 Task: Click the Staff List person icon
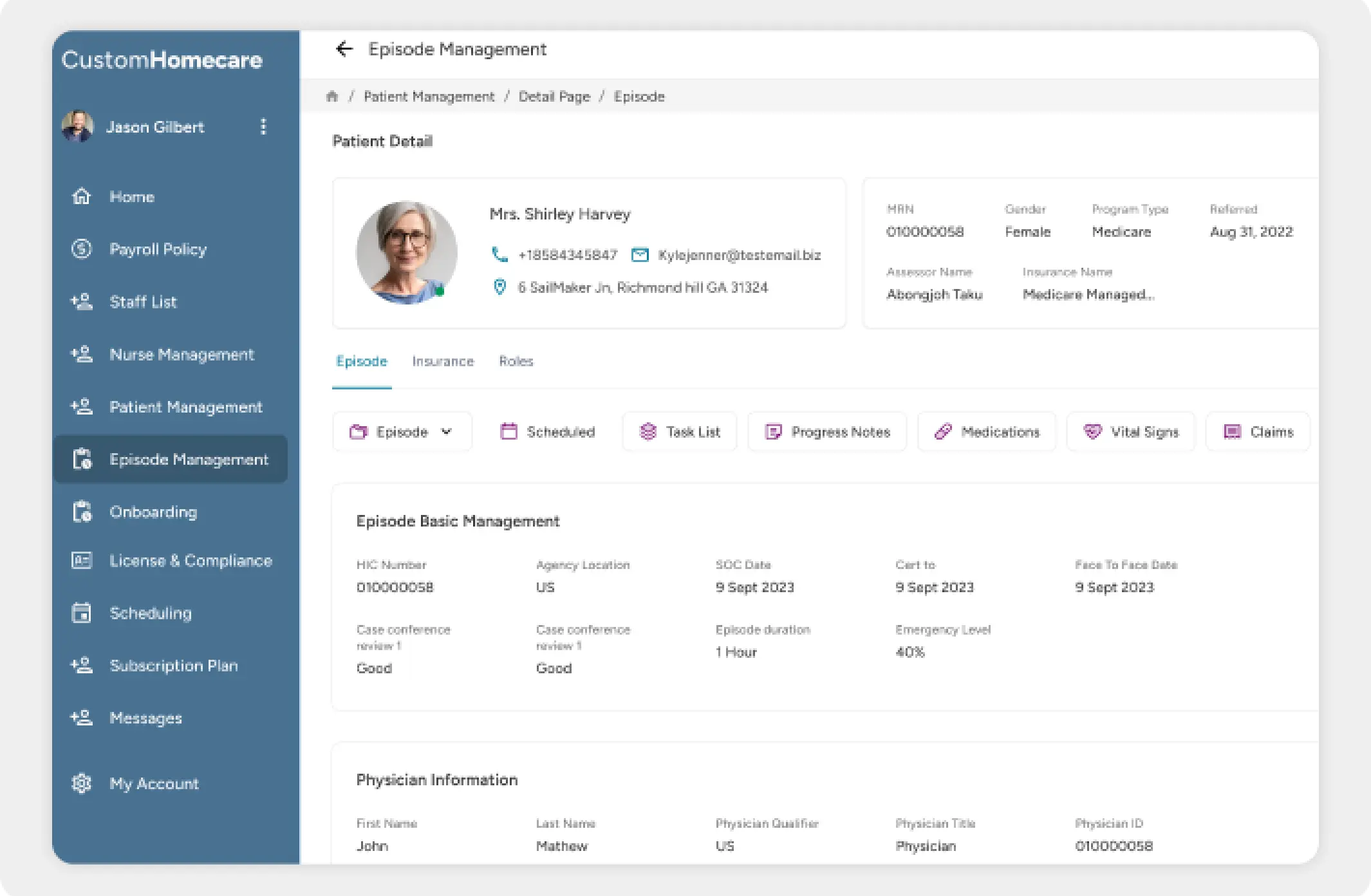click(x=81, y=301)
